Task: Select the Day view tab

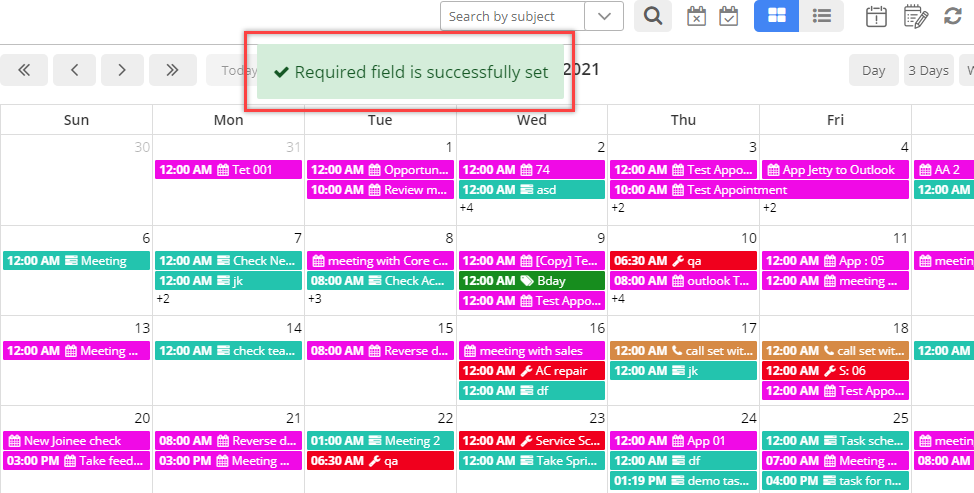Action: point(873,70)
